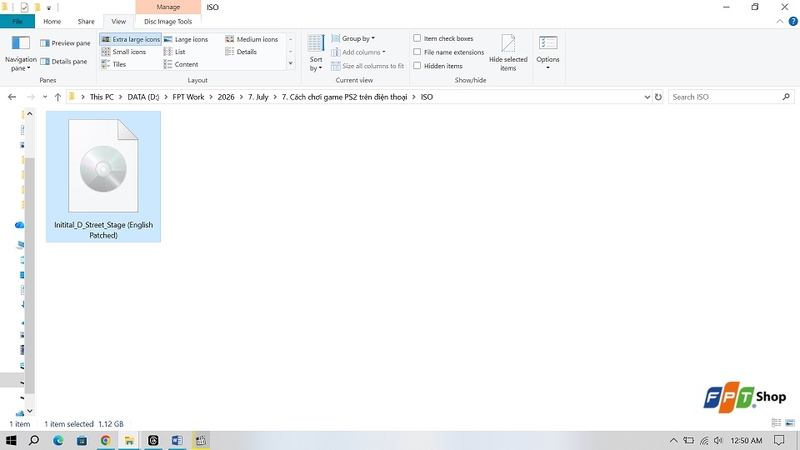Viewport: 800px width, 450px height.
Task: Switch to the Share ribbon tab
Action: 86,21
